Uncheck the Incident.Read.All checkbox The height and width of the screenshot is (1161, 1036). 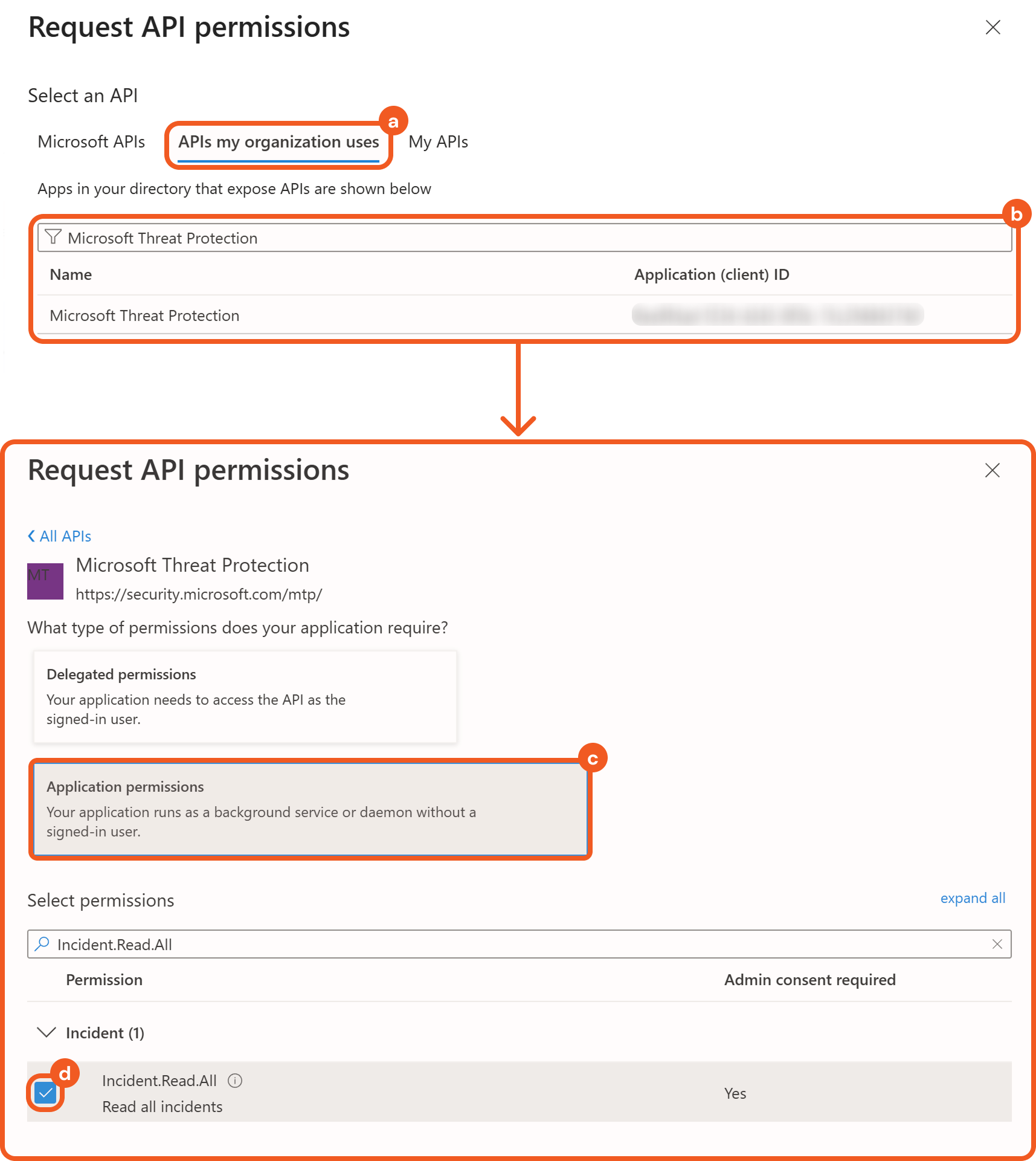click(45, 1093)
